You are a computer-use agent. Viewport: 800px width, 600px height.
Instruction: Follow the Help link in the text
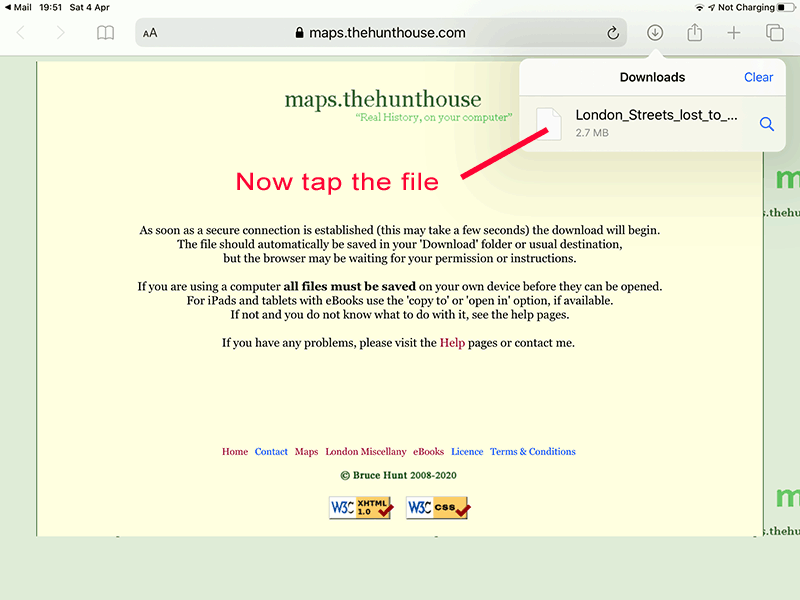tap(452, 343)
